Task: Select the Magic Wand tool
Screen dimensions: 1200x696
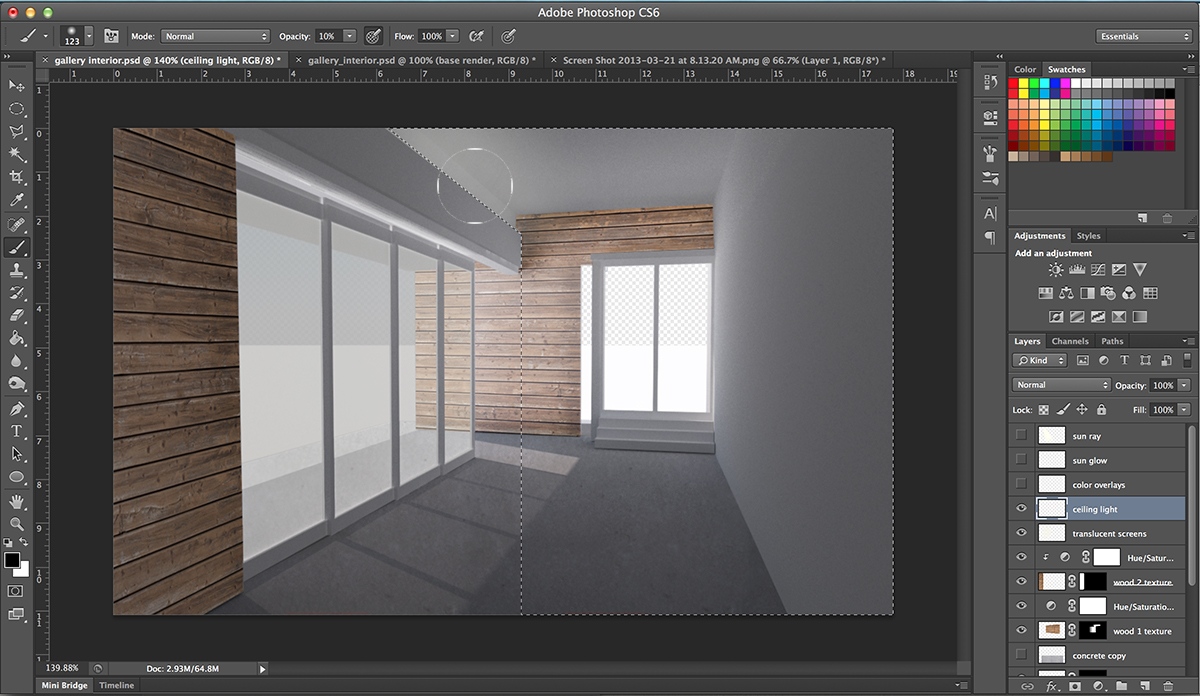Action: (x=17, y=154)
